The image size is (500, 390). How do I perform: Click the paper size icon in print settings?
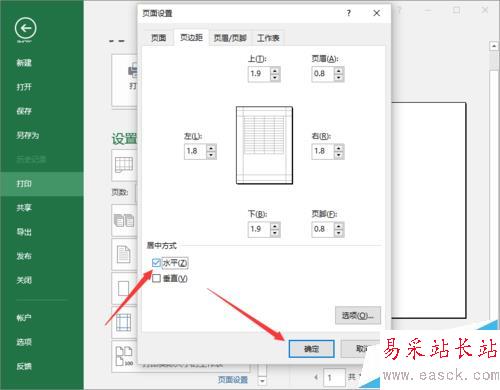(124, 289)
